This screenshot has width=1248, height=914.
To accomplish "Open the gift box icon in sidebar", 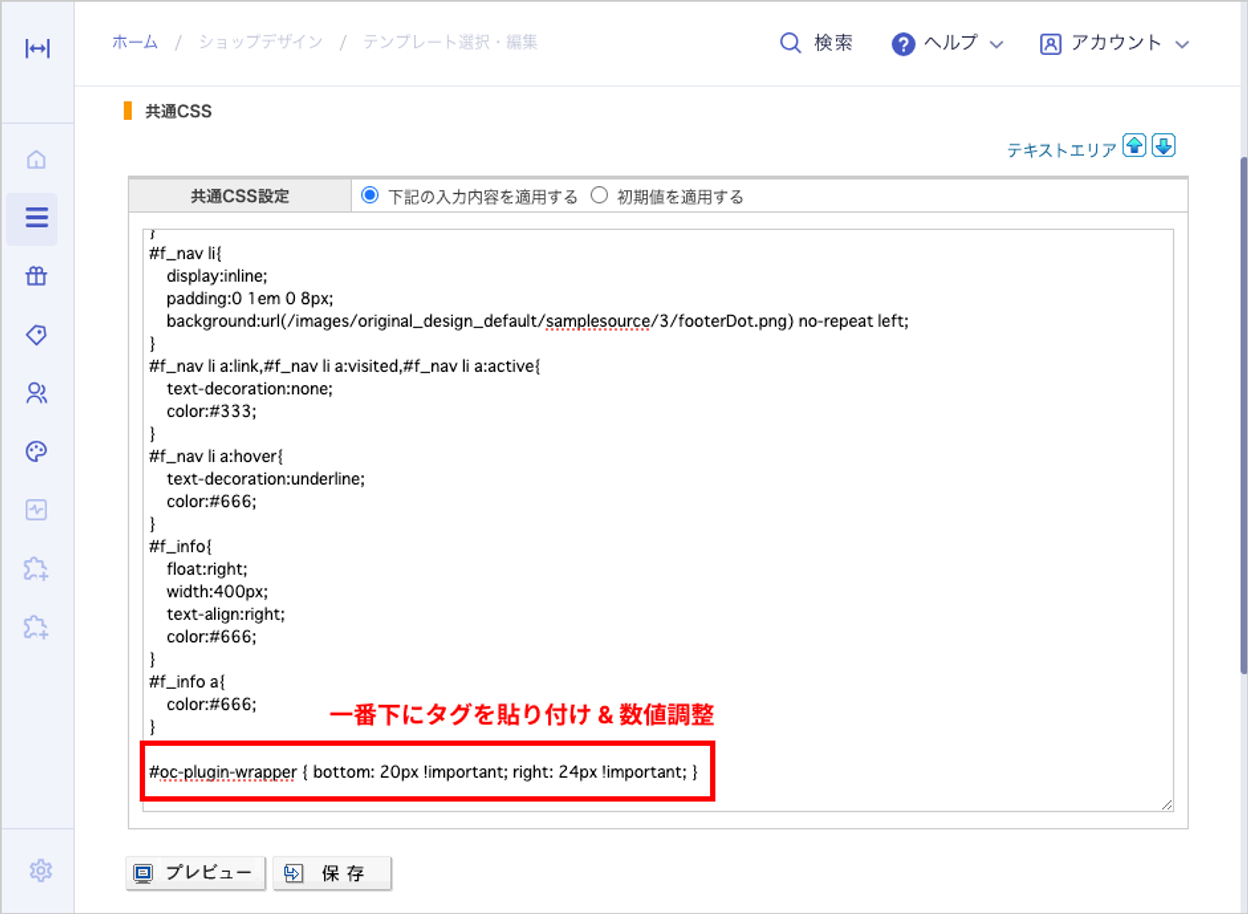I will click(x=36, y=277).
